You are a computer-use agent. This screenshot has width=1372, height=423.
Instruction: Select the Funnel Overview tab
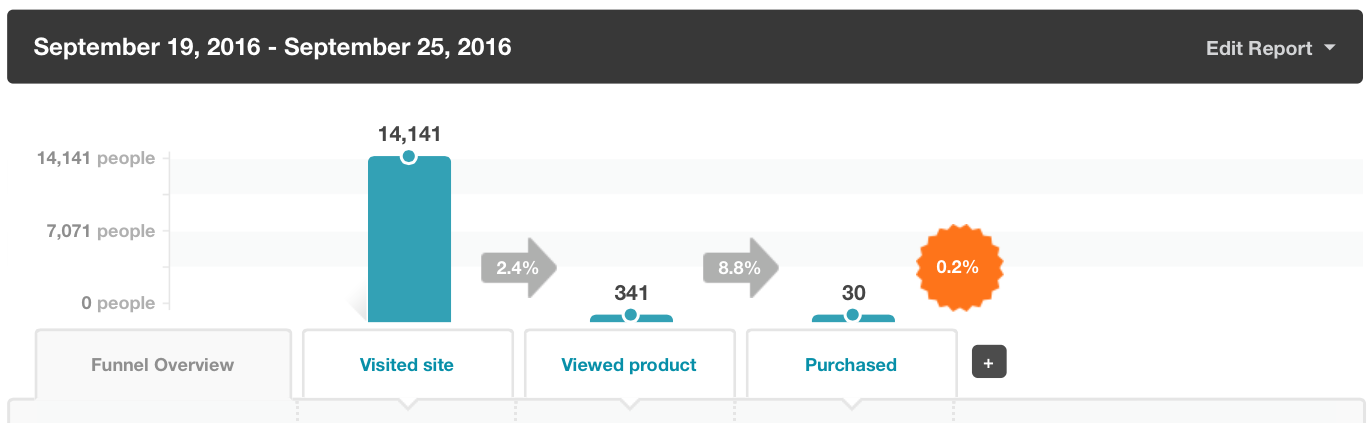tap(163, 365)
